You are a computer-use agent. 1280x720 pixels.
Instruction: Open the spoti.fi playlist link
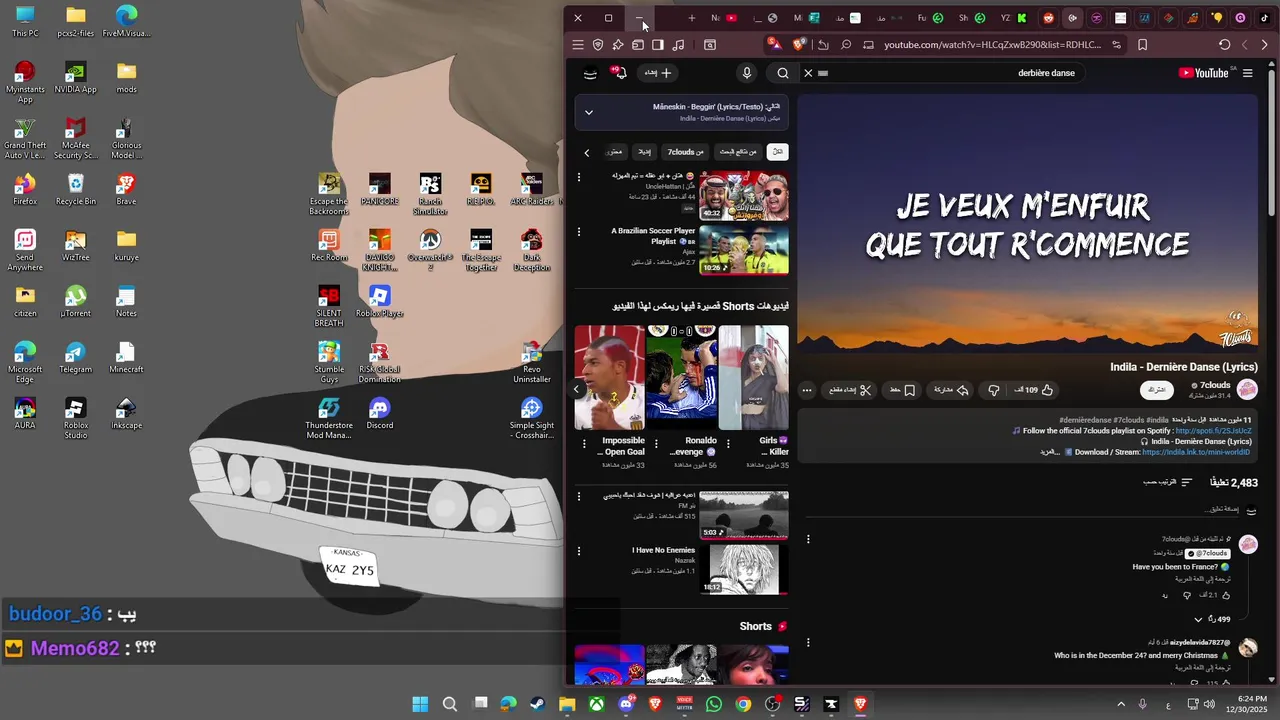[x=1213, y=431]
